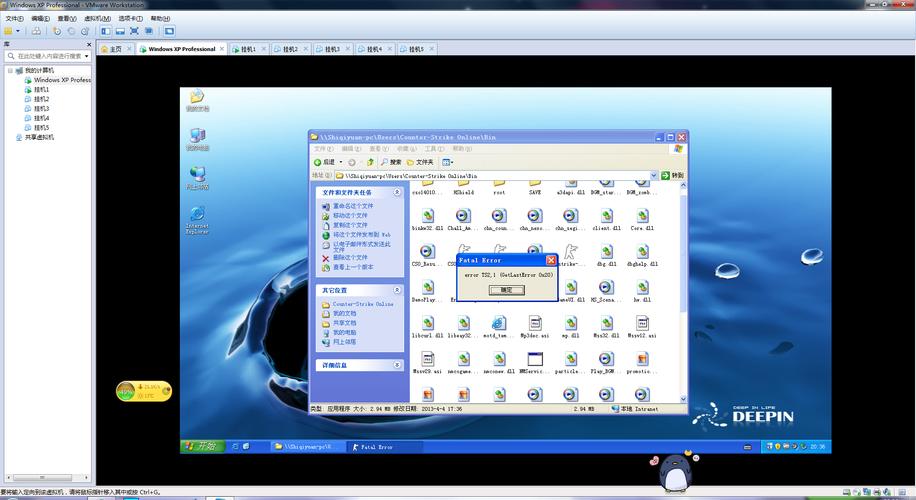The height and width of the screenshot is (500, 916).
Task: Open the 后退 back history dropdown arrow
Action: pos(341,162)
